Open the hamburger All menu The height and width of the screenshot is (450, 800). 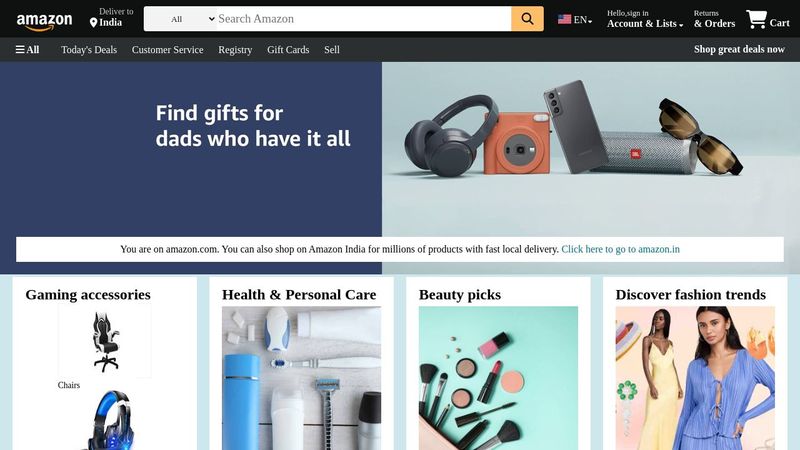28,49
